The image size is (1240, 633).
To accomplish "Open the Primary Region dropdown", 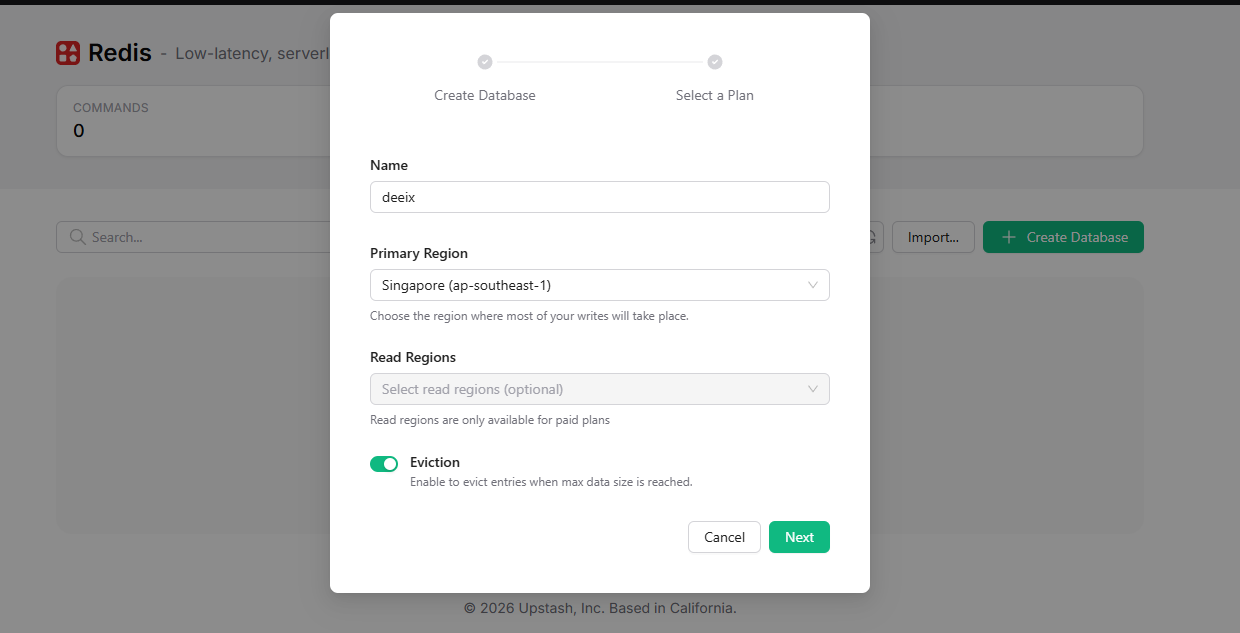I will [x=600, y=285].
